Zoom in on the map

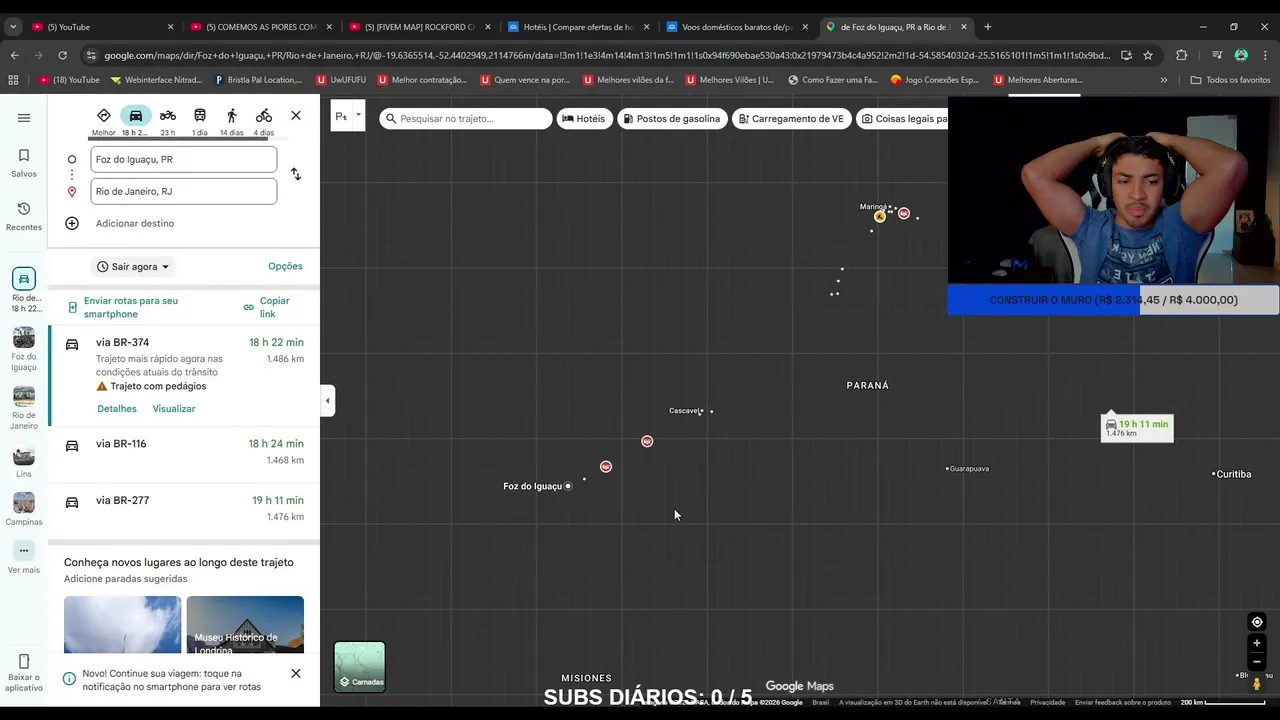click(1257, 643)
